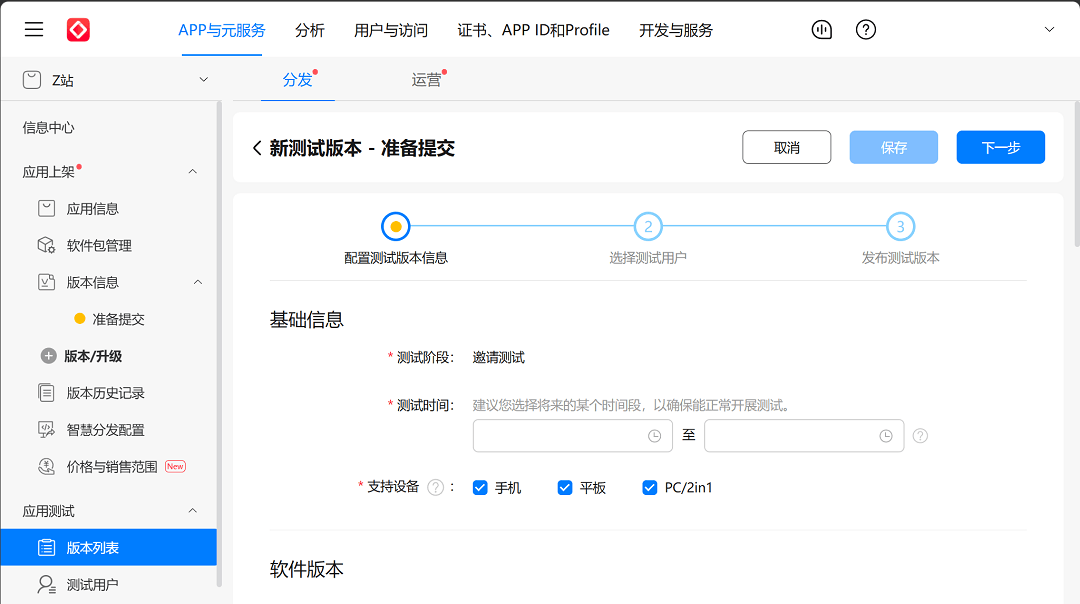Click the 价格与销售范围 currency icon
Viewport: 1080px width, 604px height.
point(46,466)
